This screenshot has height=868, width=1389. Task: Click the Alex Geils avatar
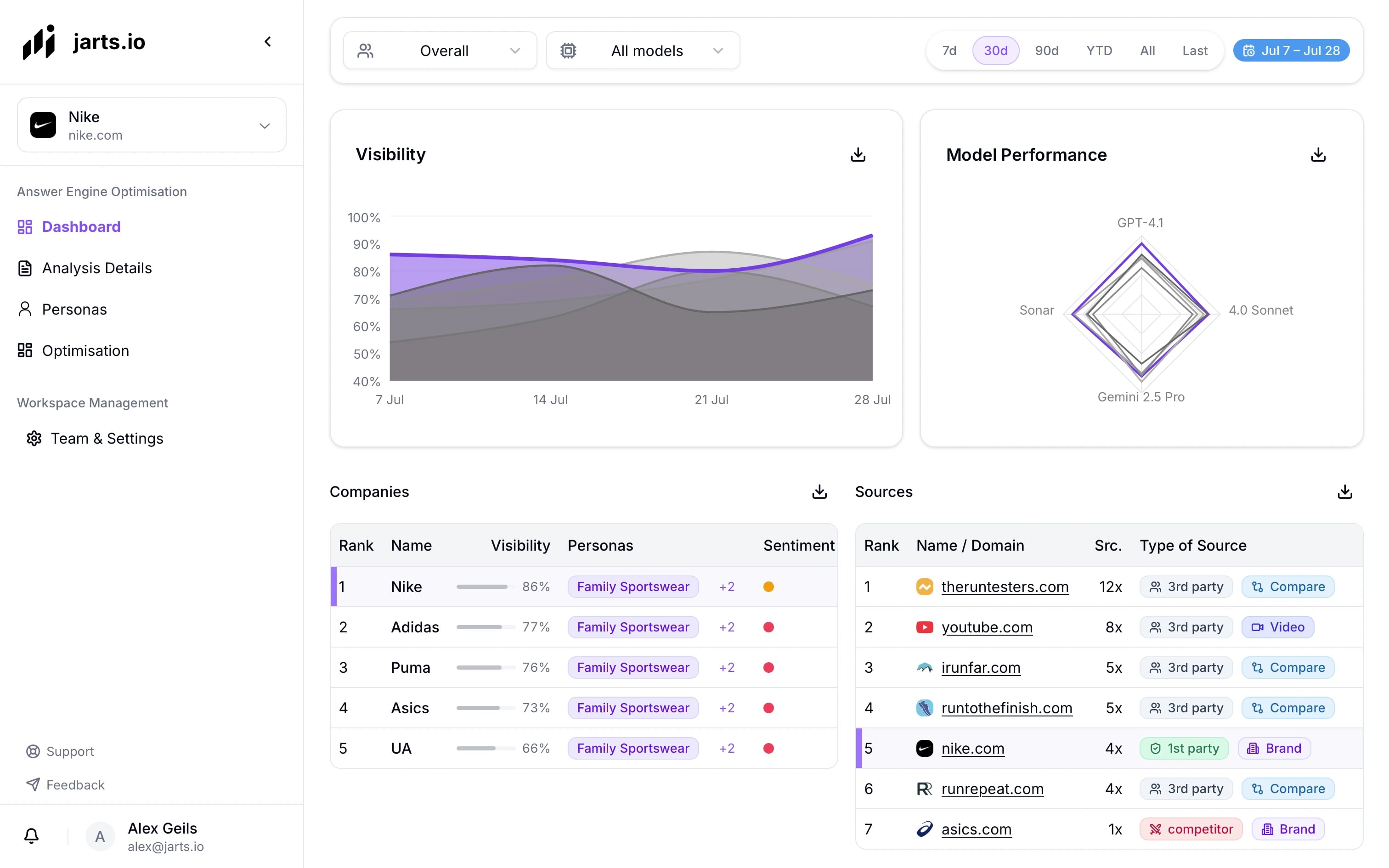pyautogui.click(x=100, y=836)
